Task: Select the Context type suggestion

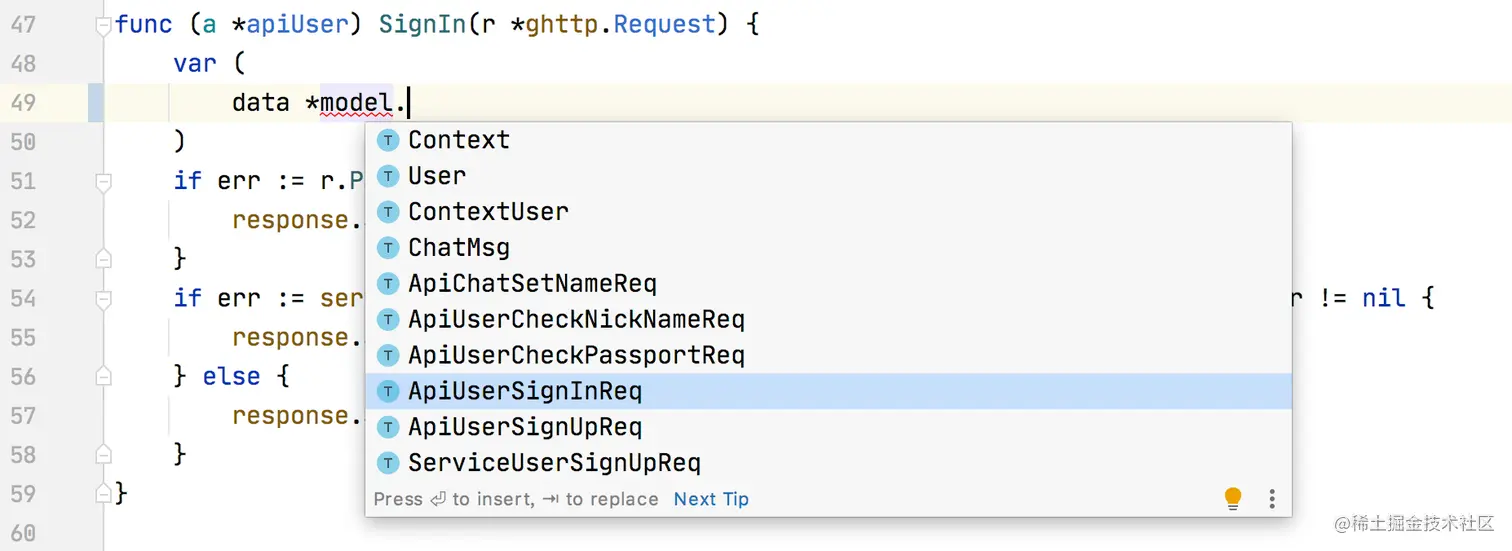Action: [x=828, y=140]
